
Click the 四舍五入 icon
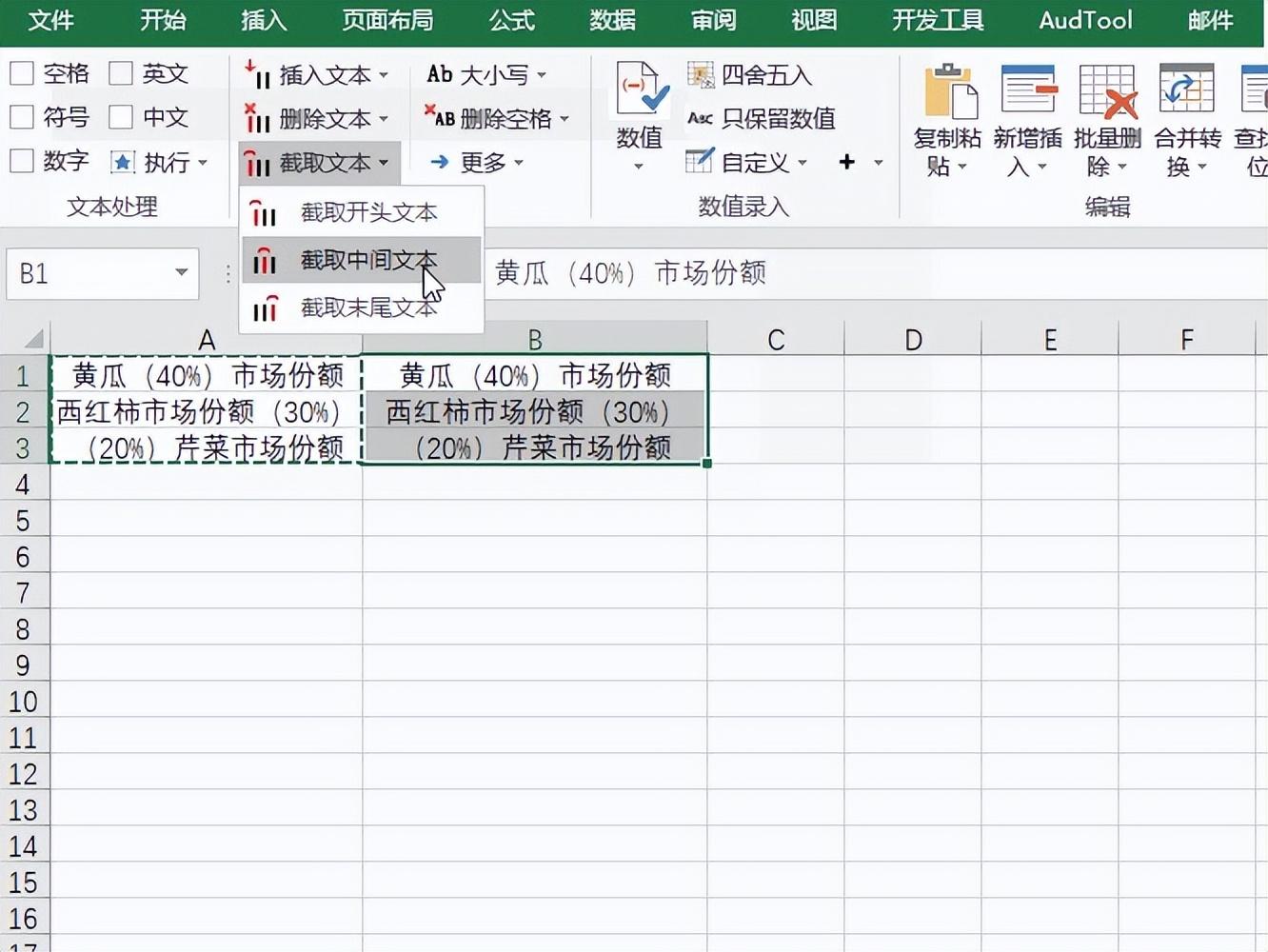701,75
